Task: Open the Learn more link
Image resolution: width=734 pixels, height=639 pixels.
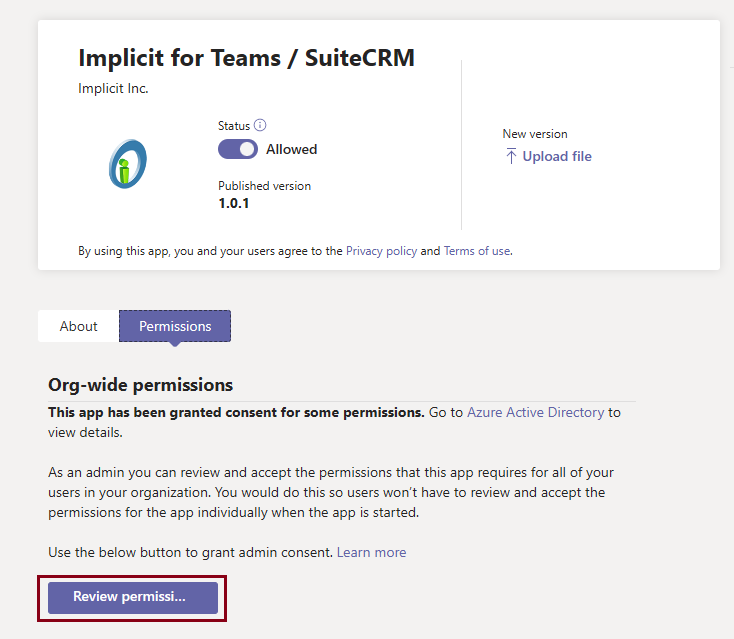Action: (371, 552)
